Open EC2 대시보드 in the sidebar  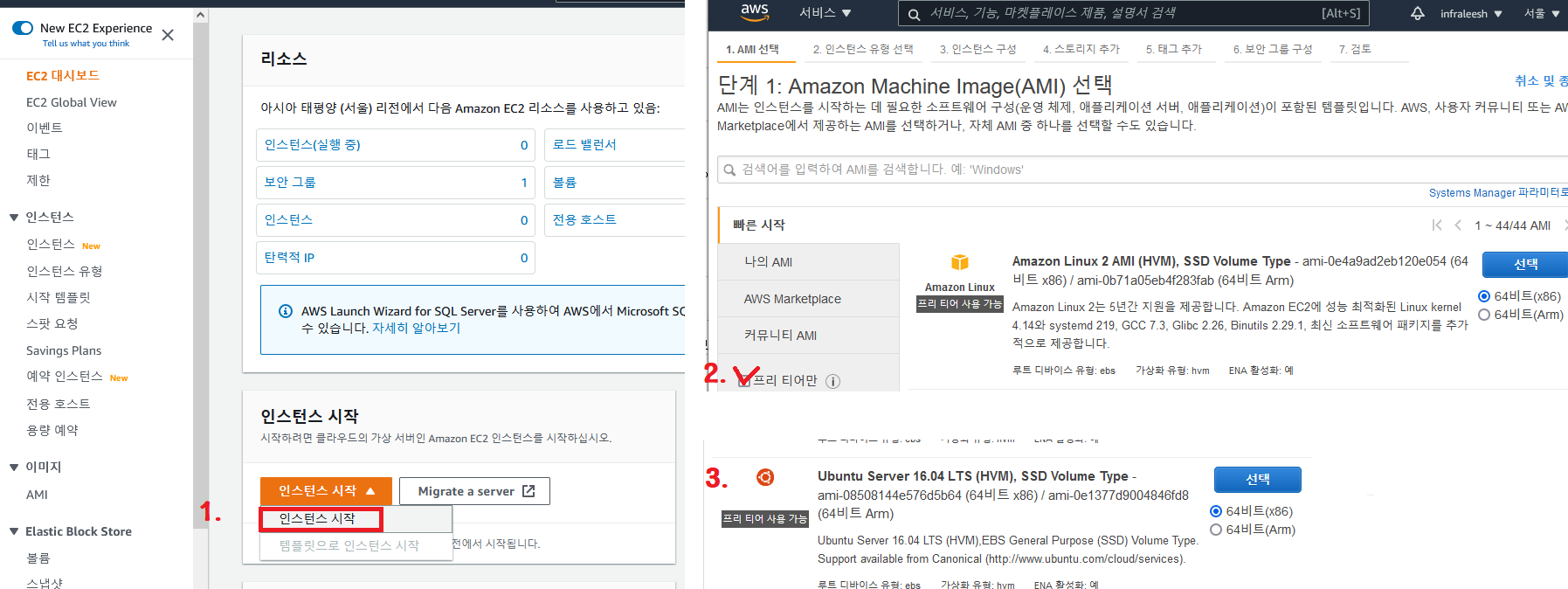pos(63,76)
